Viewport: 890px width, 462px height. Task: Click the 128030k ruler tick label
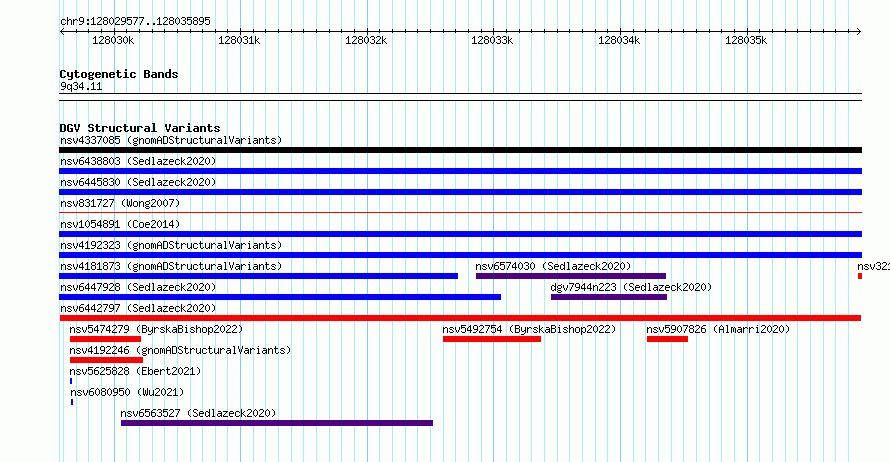tap(113, 40)
